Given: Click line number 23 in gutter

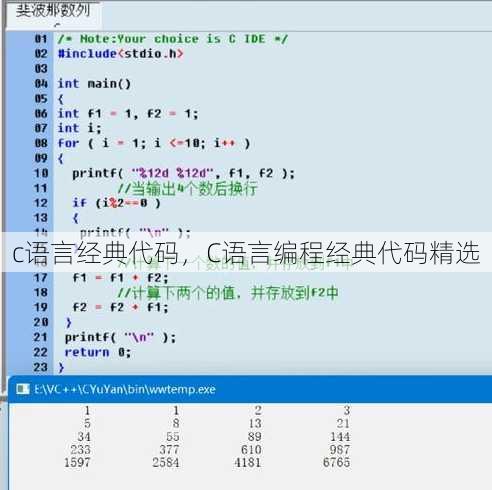Looking at the screenshot, I should click(41, 367).
